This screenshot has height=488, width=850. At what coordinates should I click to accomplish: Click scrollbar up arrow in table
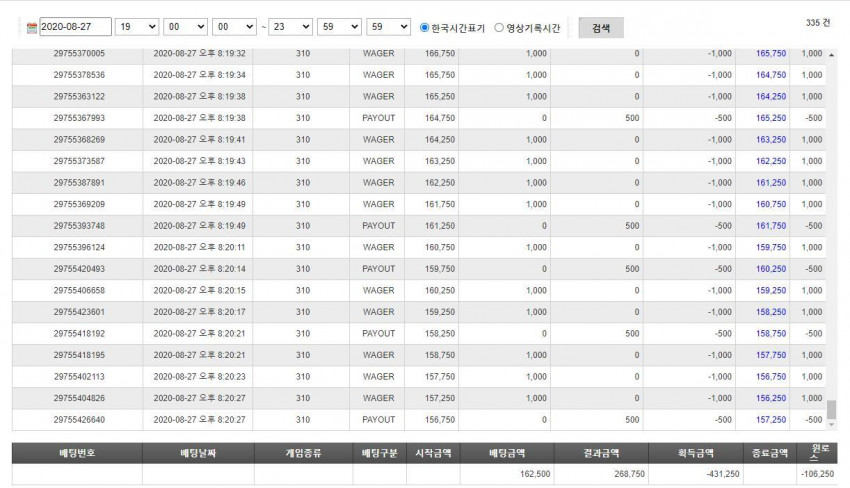831,55
